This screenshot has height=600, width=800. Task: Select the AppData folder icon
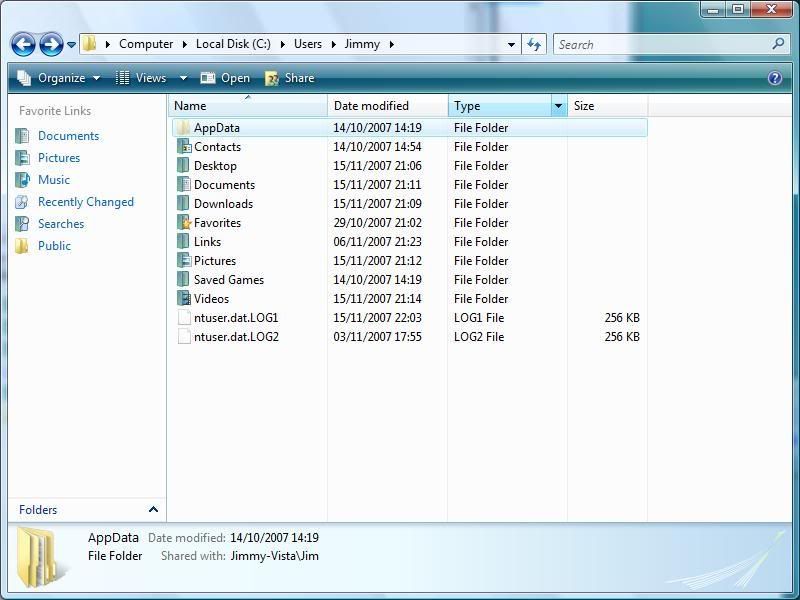tap(183, 128)
